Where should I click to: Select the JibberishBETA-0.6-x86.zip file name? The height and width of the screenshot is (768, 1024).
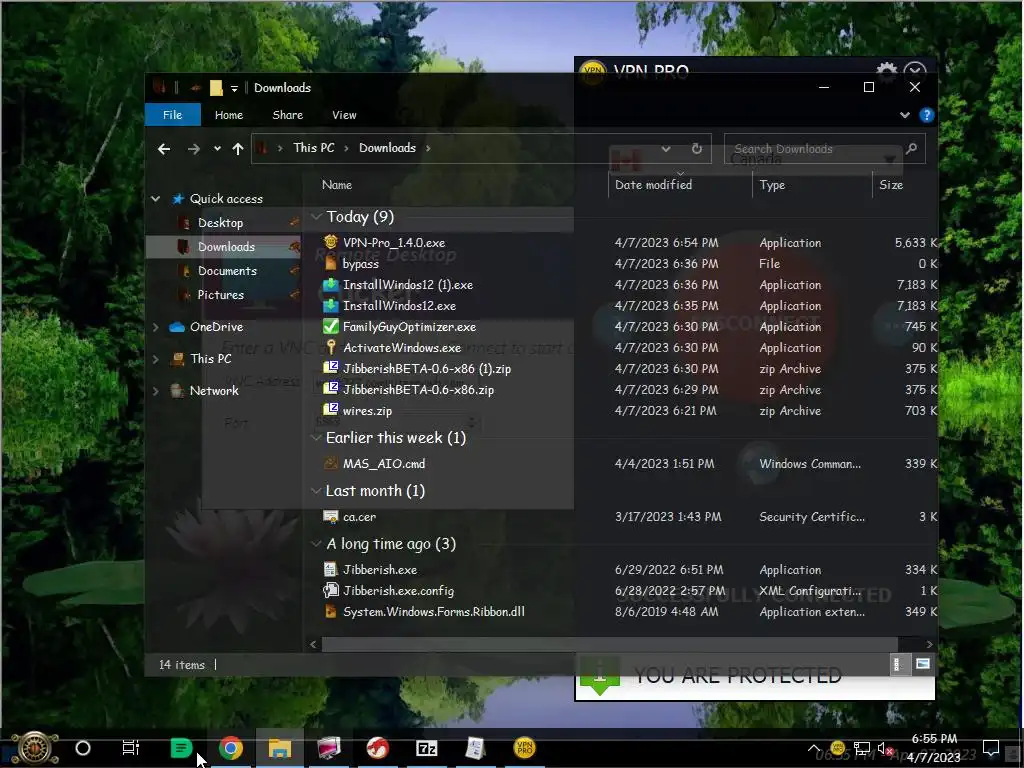(x=418, y=389)
